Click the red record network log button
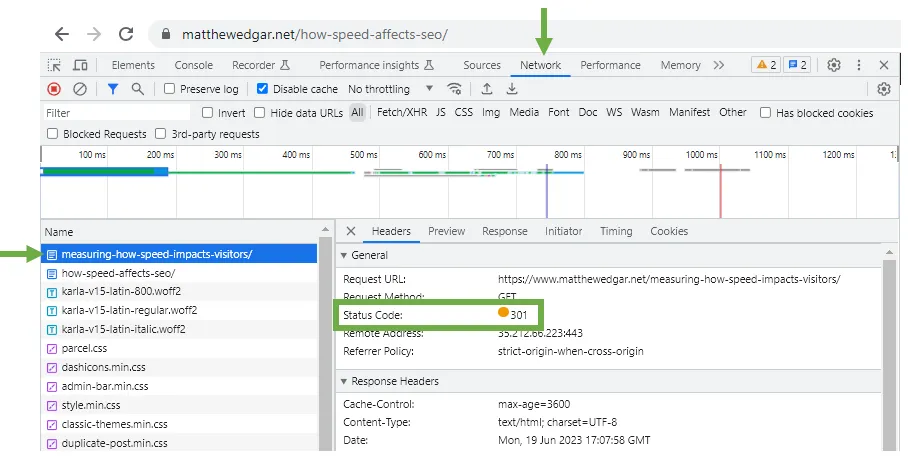The width and height of the screenshot is (922, 469). coord(54,89)
